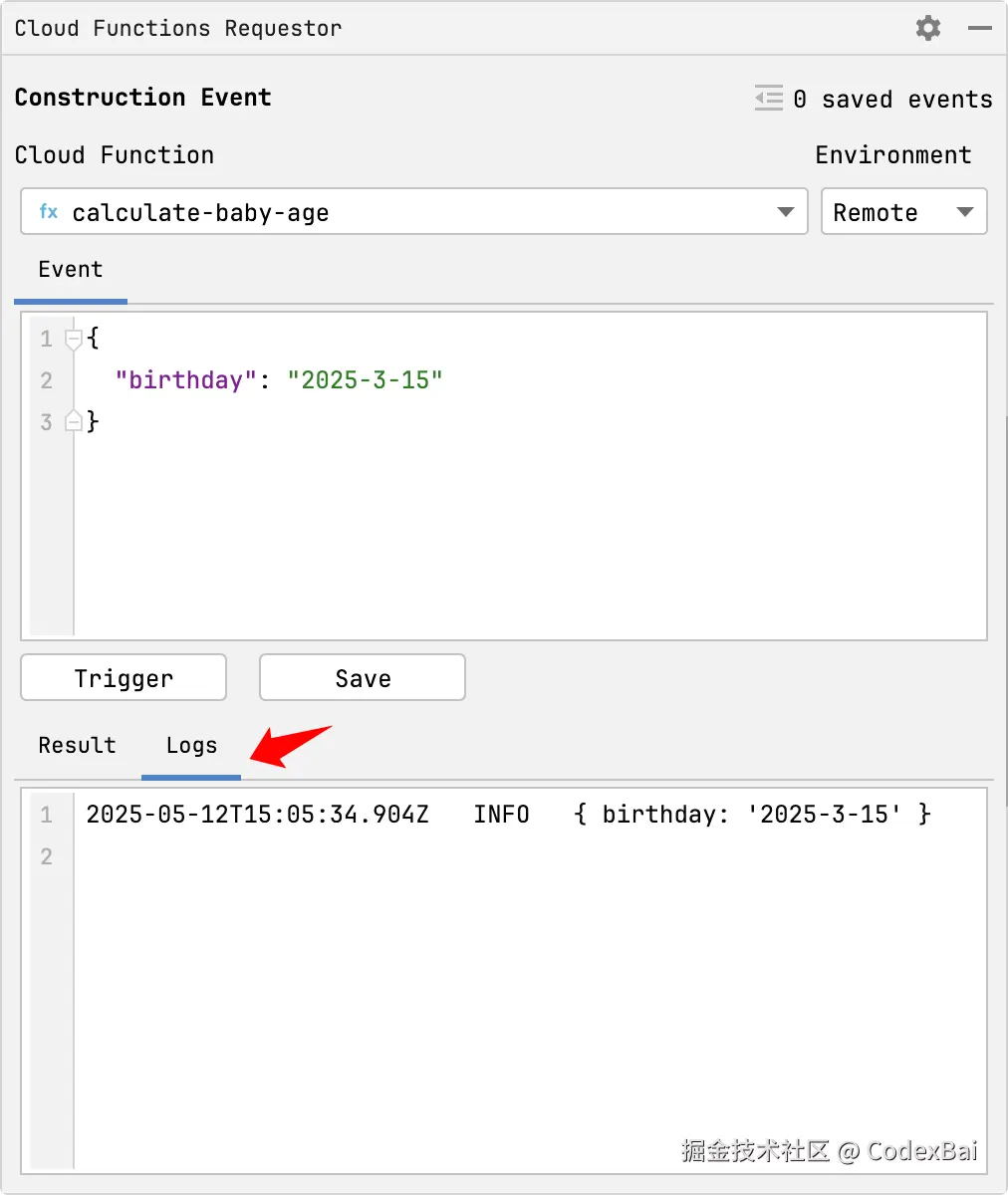Click the calculate-baby-age function name

coord(200,213)
